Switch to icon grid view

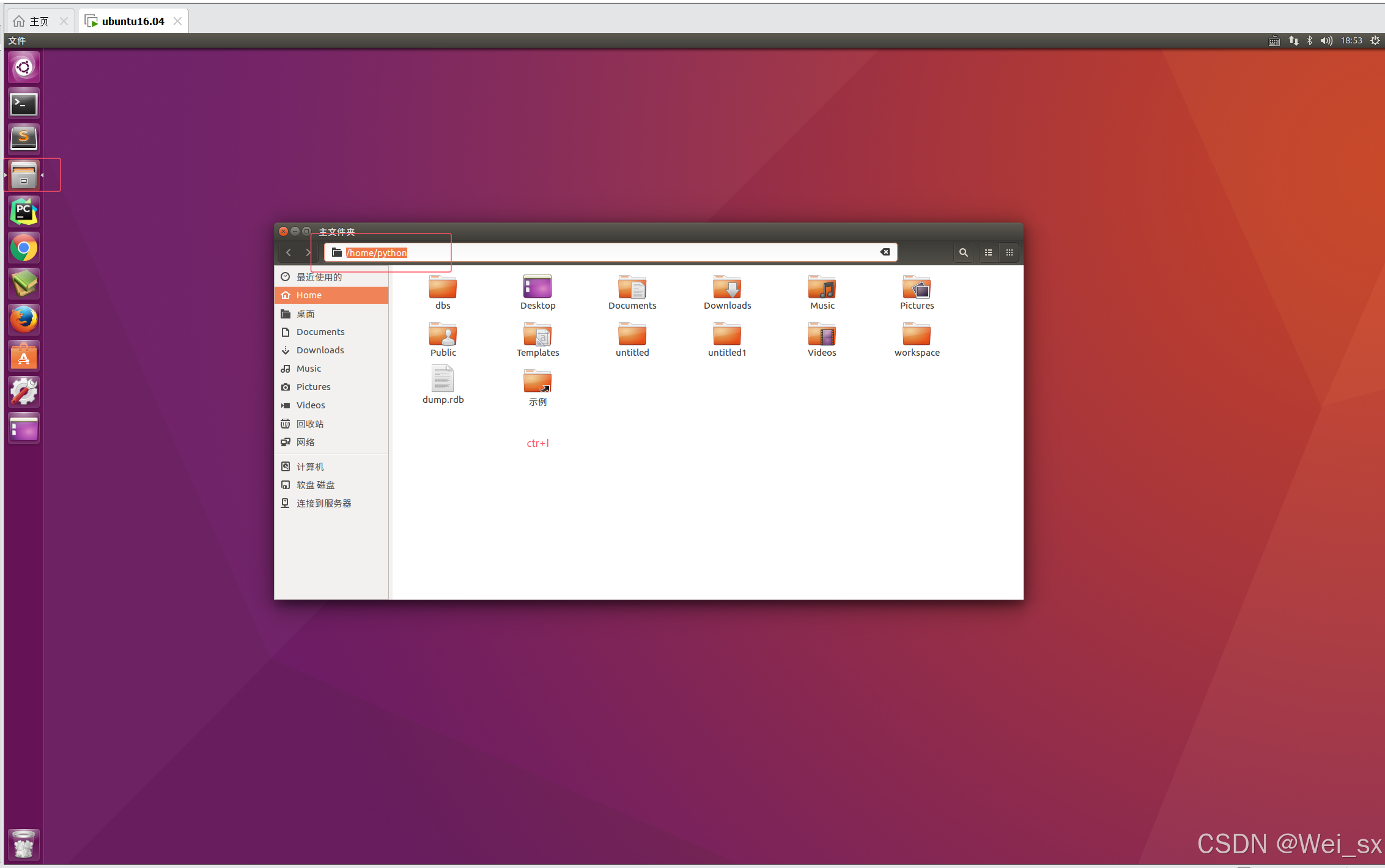coord(1009,252)
